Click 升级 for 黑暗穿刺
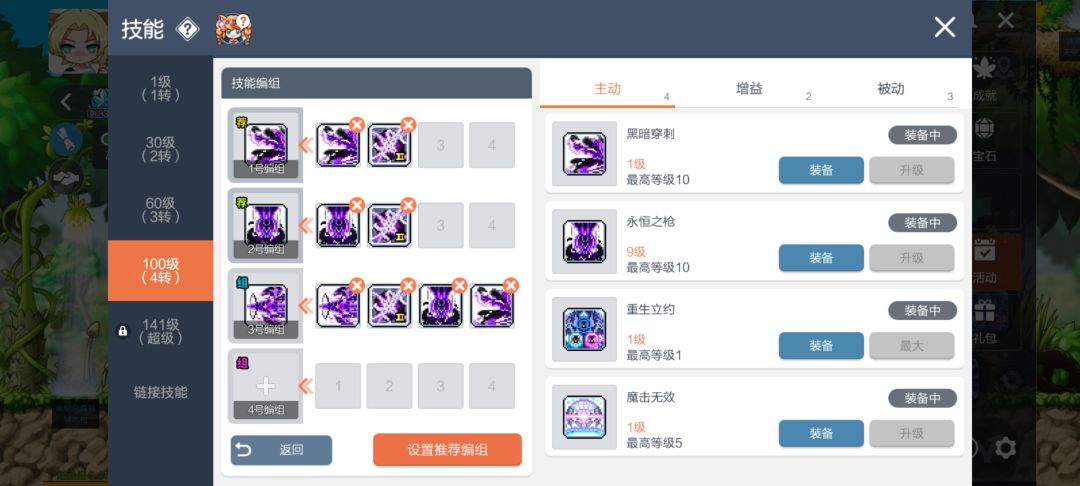The height and width of the screenshot is (486, 1080). [911, 170]
